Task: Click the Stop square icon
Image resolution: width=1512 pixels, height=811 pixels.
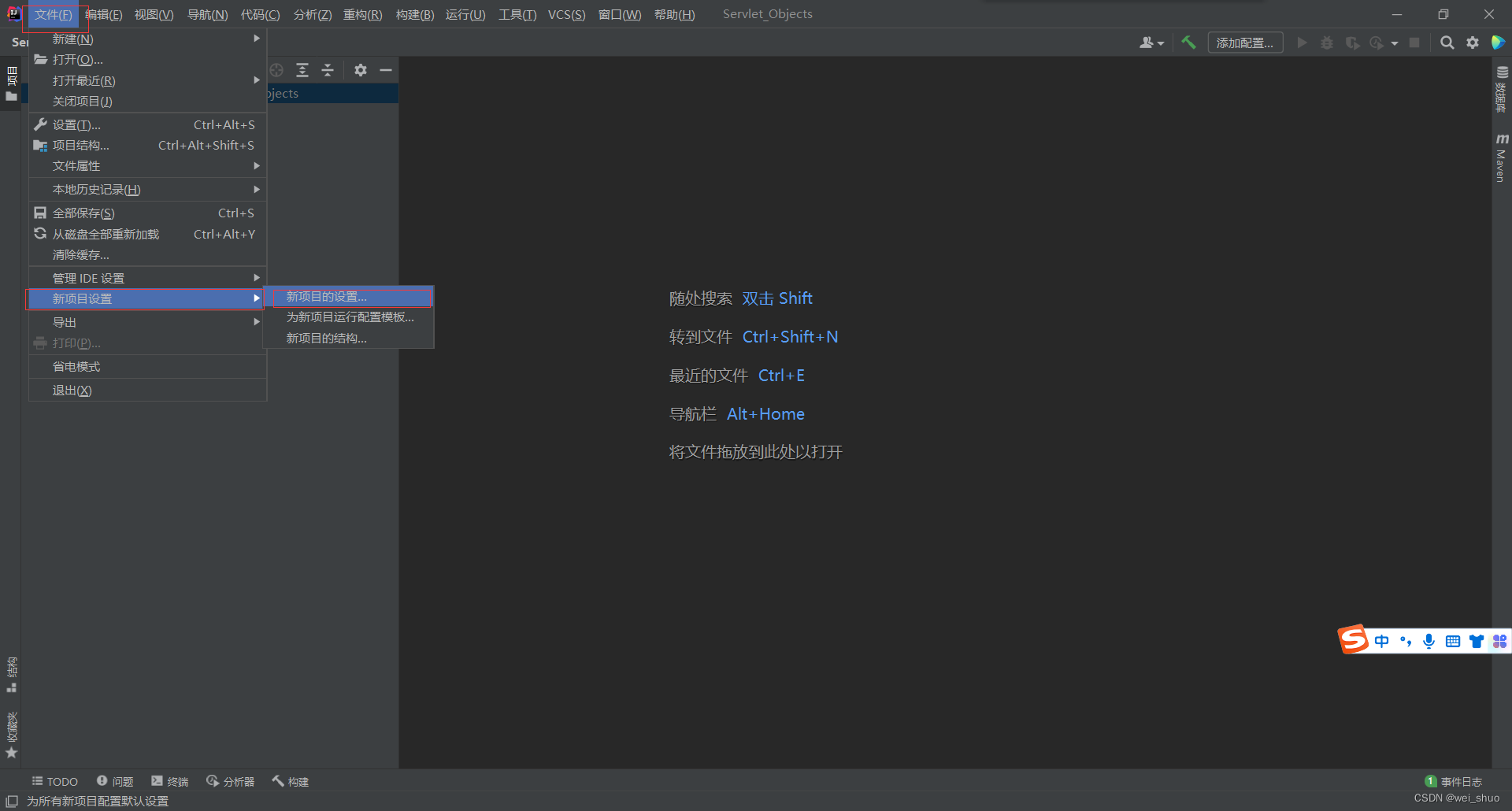Action: pos(1414,43)
